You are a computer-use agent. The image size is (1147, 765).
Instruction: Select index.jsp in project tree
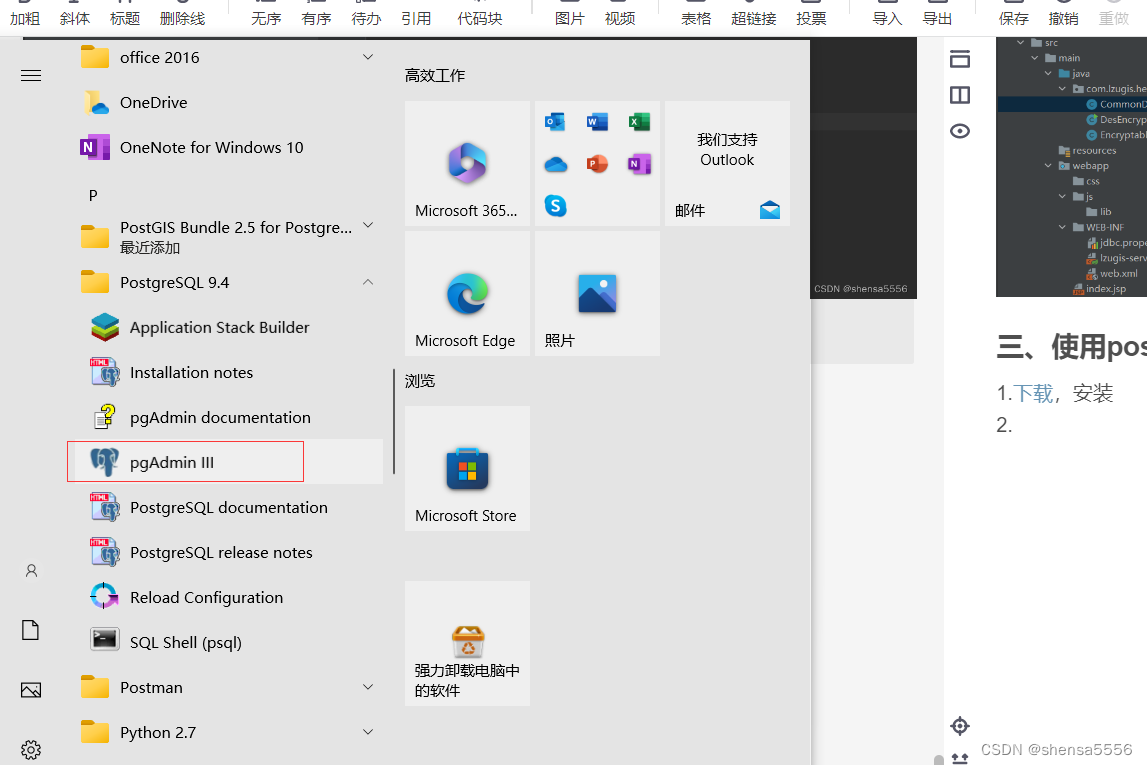(1100, 289)
